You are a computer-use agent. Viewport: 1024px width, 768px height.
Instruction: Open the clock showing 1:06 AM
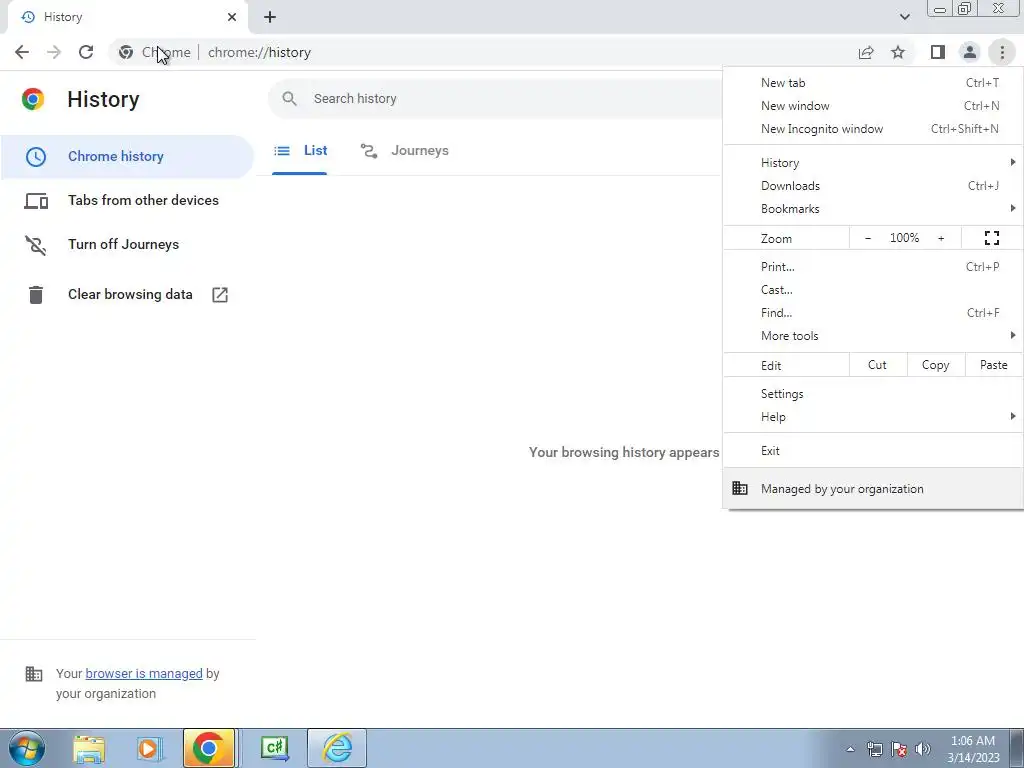tap(973, 749)
